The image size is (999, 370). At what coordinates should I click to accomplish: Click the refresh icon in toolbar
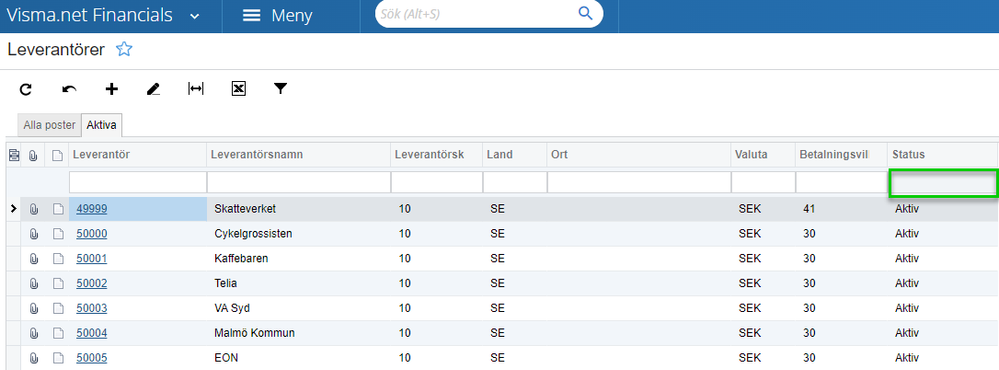coord(25,89)
